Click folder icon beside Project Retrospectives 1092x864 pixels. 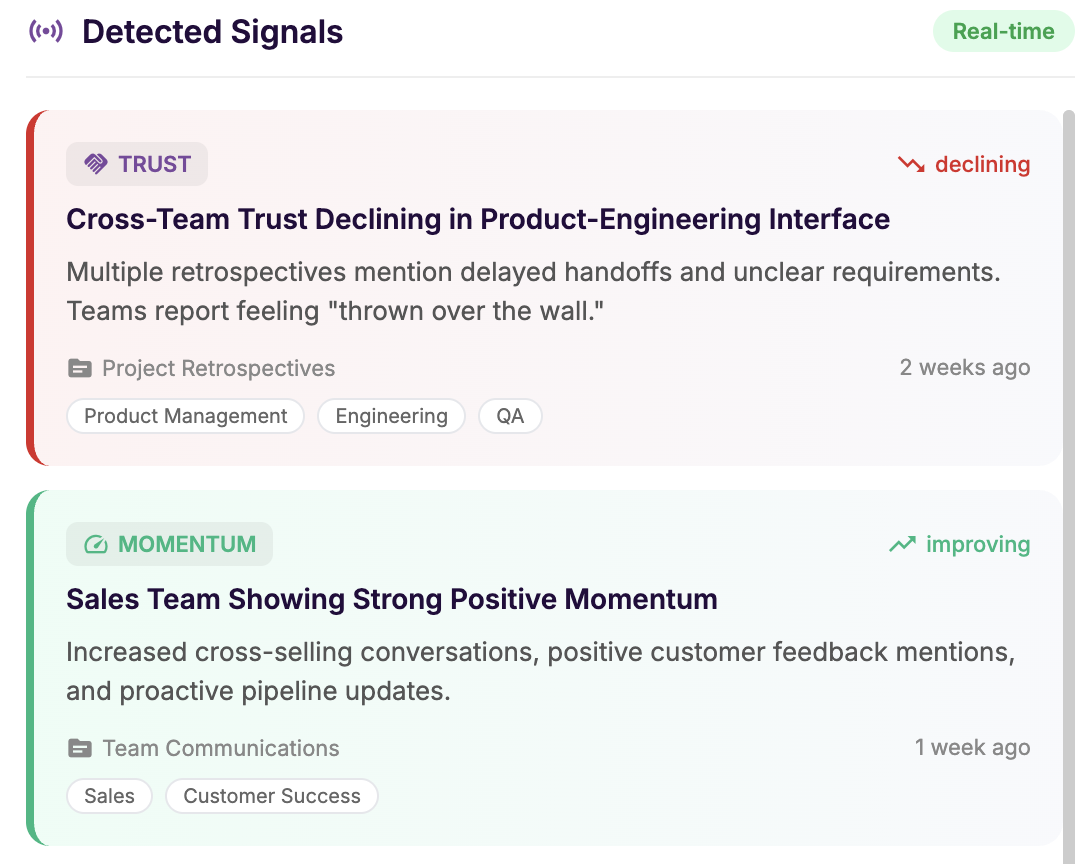[x=80, y=368]
